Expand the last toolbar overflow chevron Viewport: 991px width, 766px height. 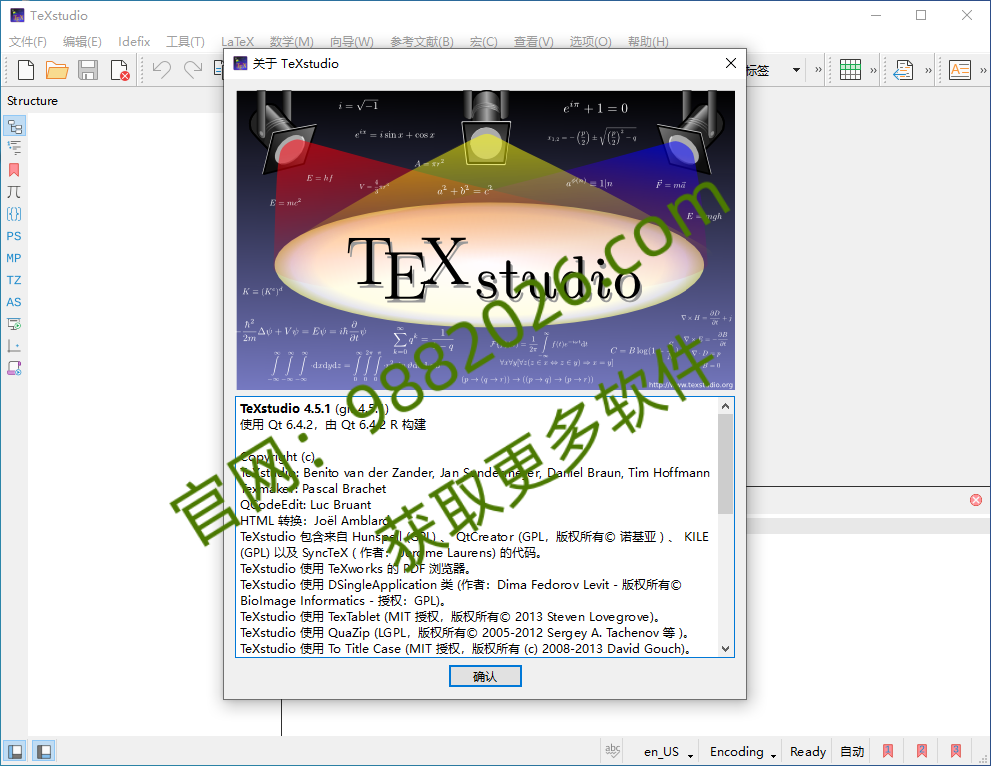(x=983, y=70)
